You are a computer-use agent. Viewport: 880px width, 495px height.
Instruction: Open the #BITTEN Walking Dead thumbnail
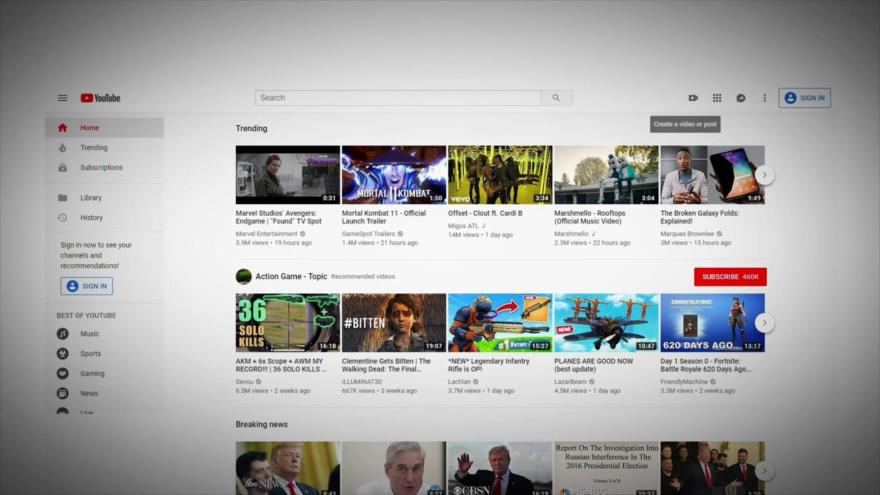coord(394,323)
